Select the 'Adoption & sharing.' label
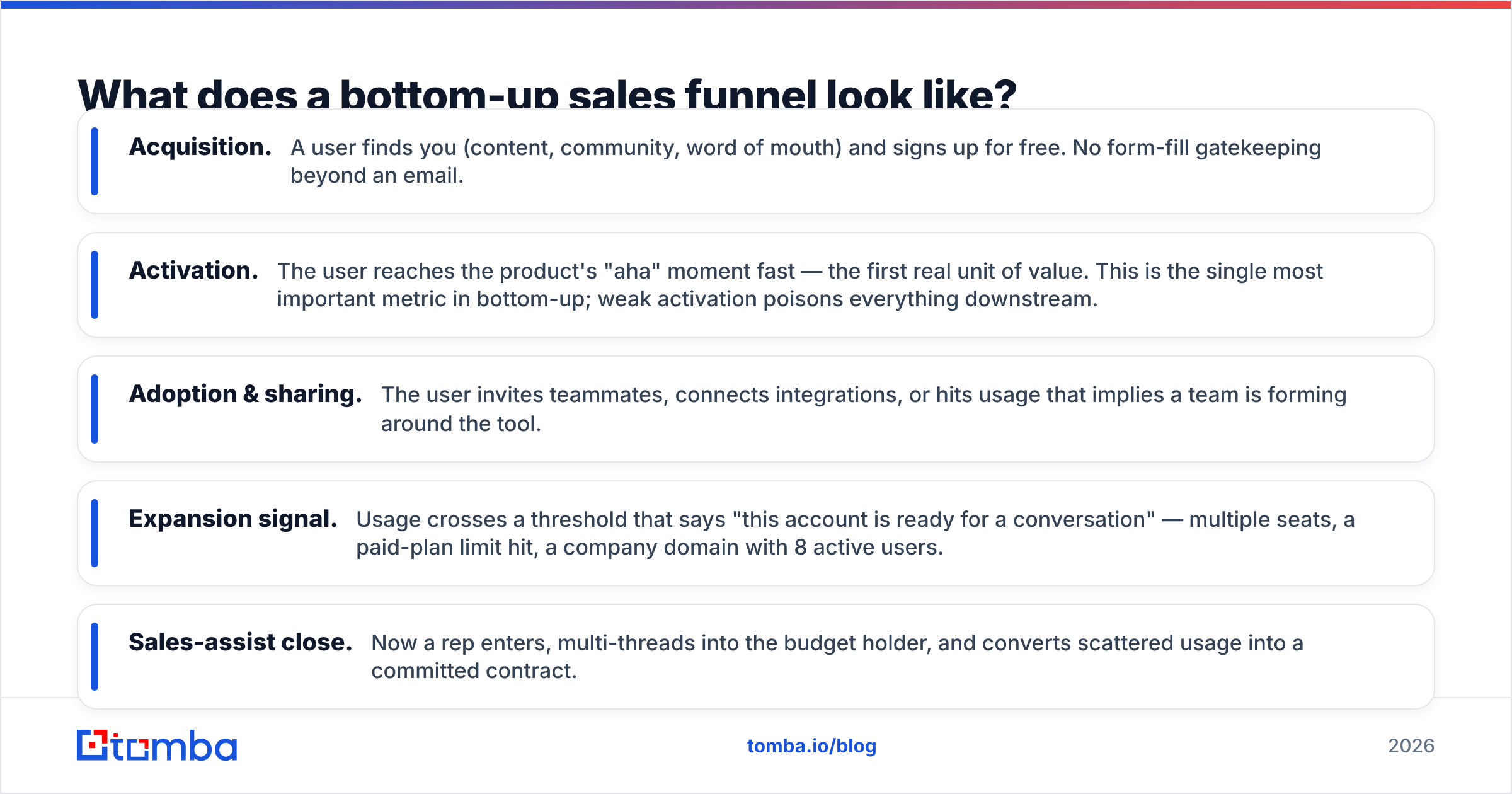 [x=246, y=394]
